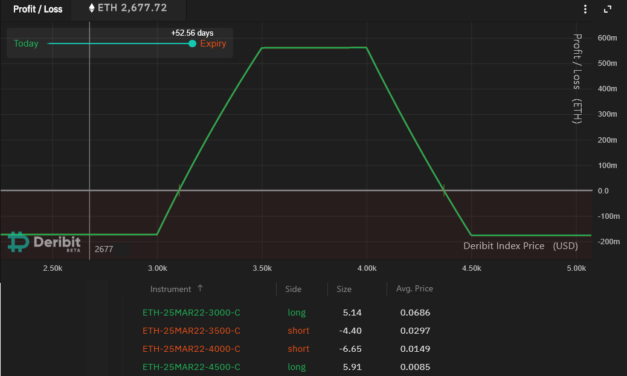
Task: Click left breakeven marker on zero line
Action: pyautogui.click(x=179, y=190)
